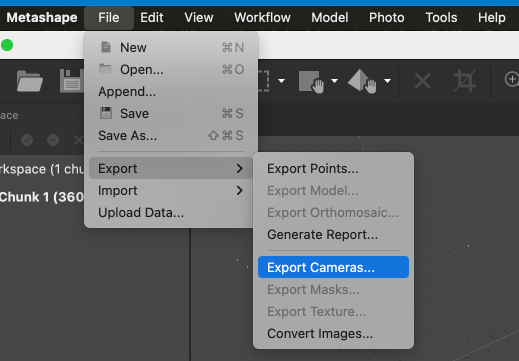This screenshot has width=519, height=361.
Task: Click the Zoom In magnifier icon
Action: pyautogui.click(x=512, y=80)
